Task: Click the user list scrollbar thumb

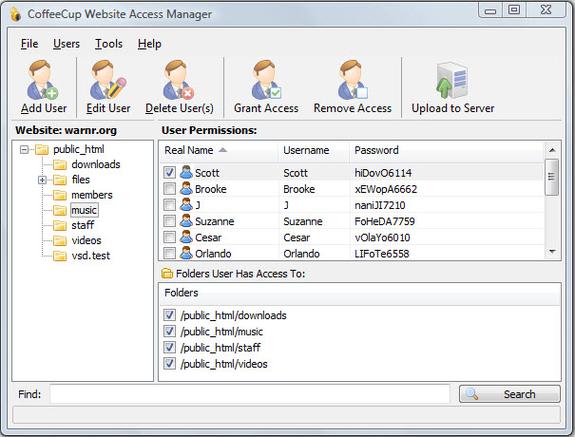Action: click(552, 177)
